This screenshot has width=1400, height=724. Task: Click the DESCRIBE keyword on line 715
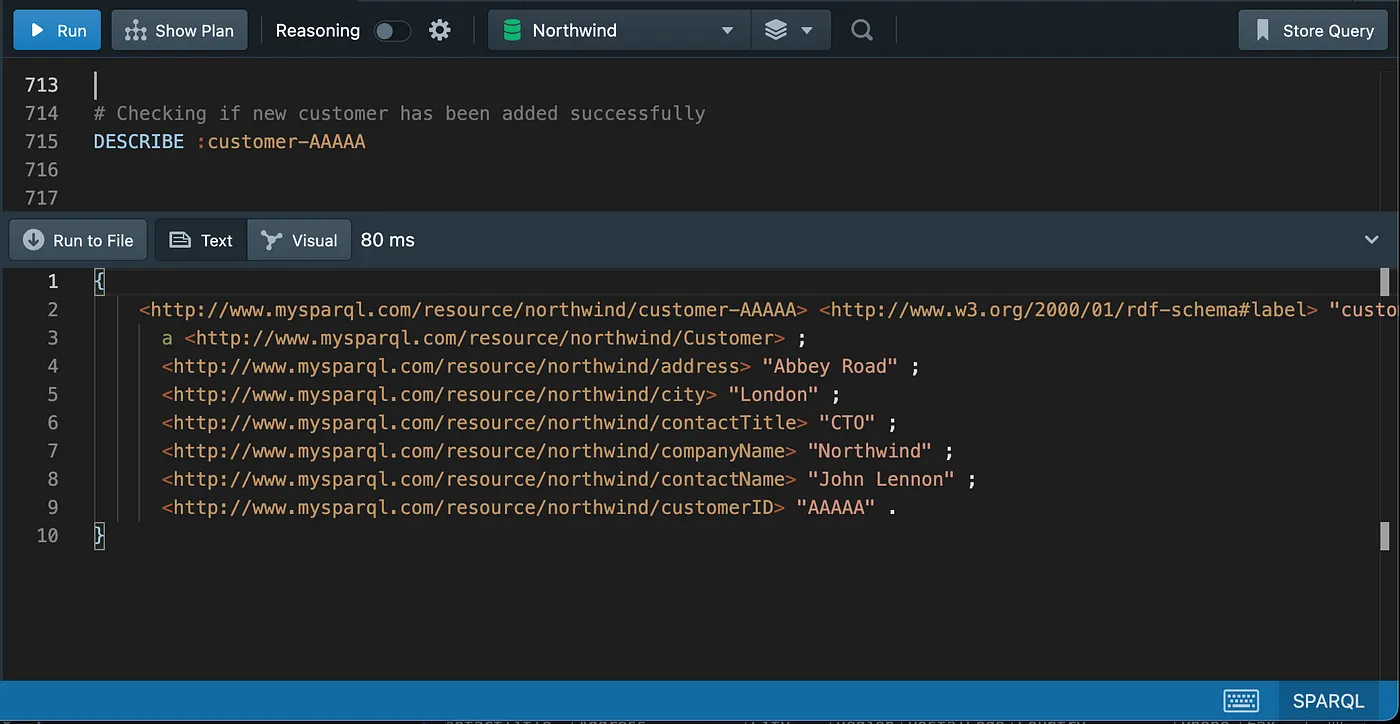tap(139, 141)
